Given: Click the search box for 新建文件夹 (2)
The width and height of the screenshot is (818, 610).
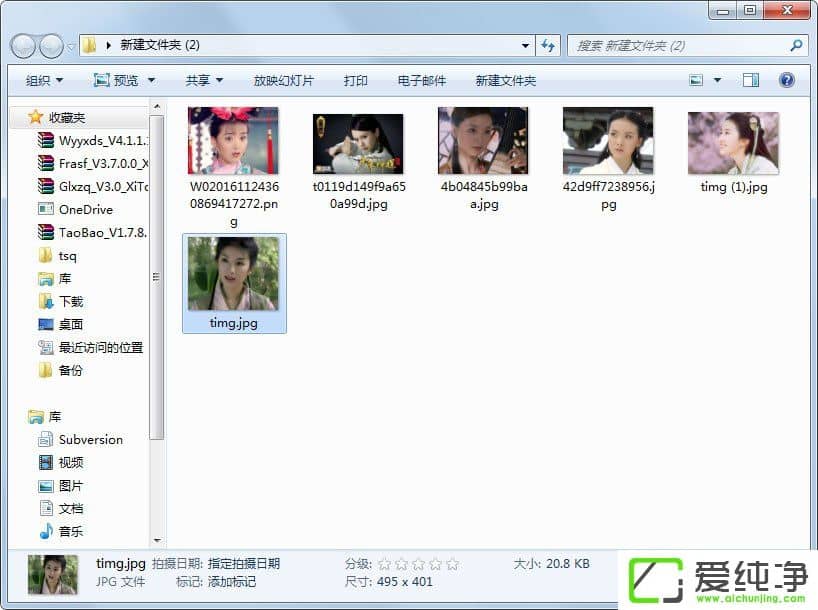Looking at the screenshot, I should tap(680, 45).
